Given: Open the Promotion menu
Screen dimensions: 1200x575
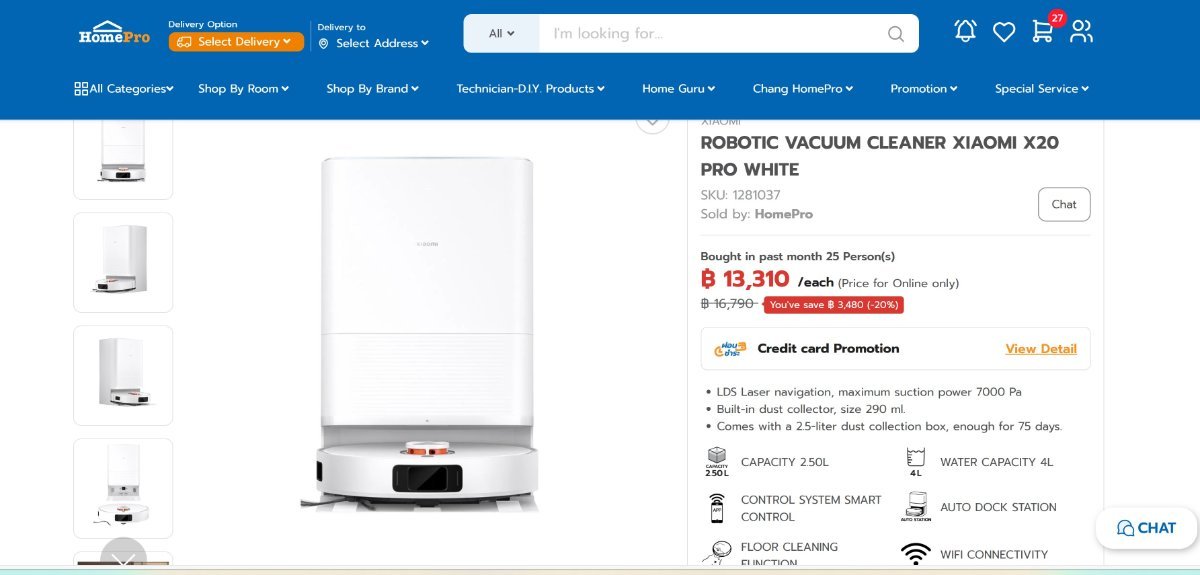Looking at the screenshot, I should coord(924,89).
